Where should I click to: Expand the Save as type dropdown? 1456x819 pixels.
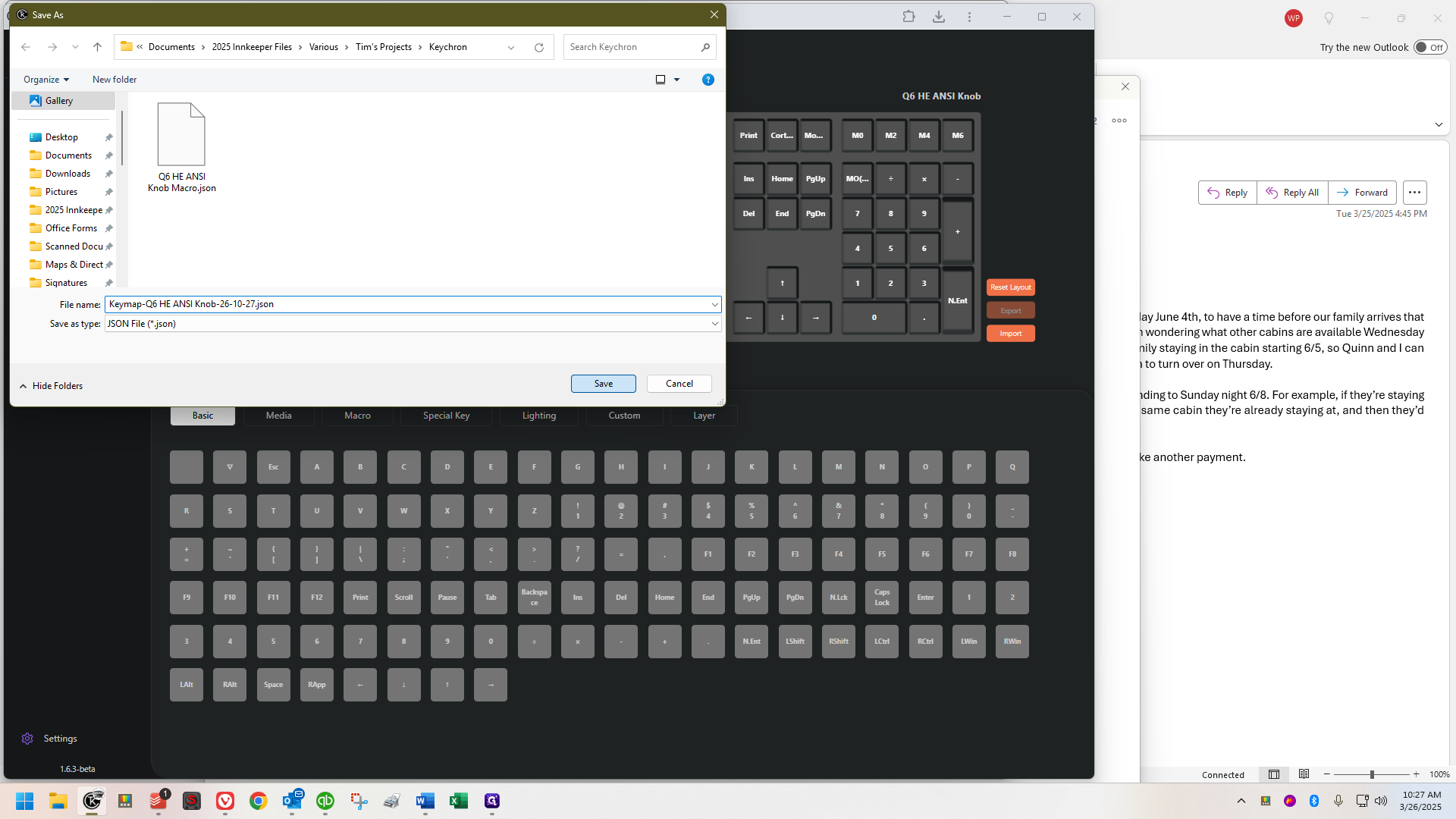pyautogui.click(x=714, y=324)
